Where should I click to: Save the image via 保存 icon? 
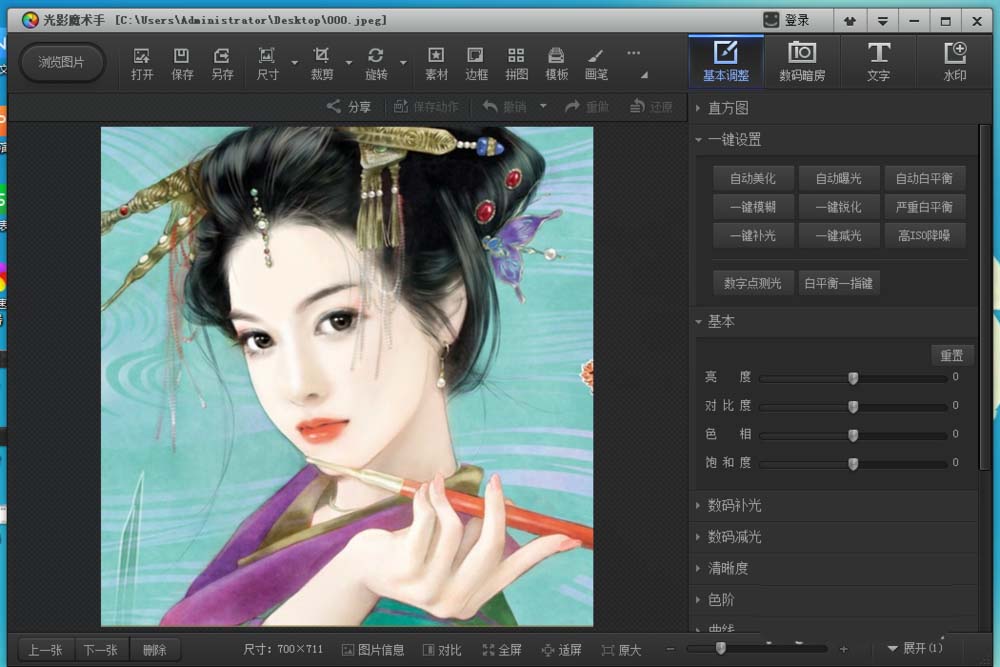[182, 63]
